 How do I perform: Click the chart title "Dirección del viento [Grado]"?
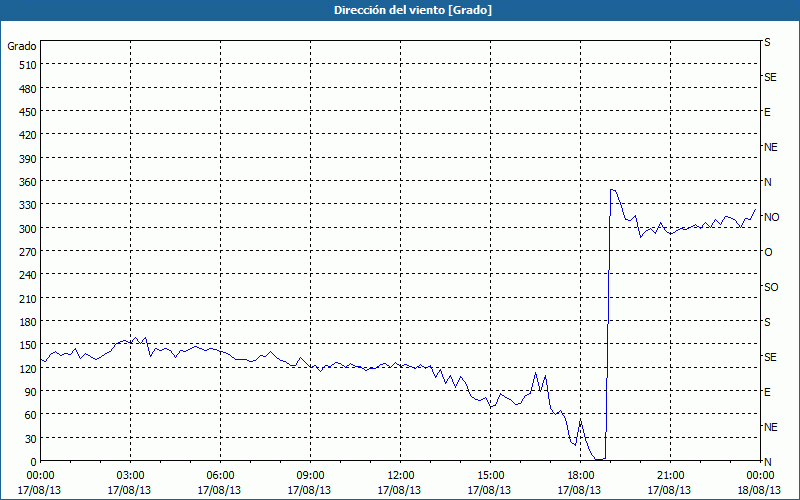click(x=413, y=10)
